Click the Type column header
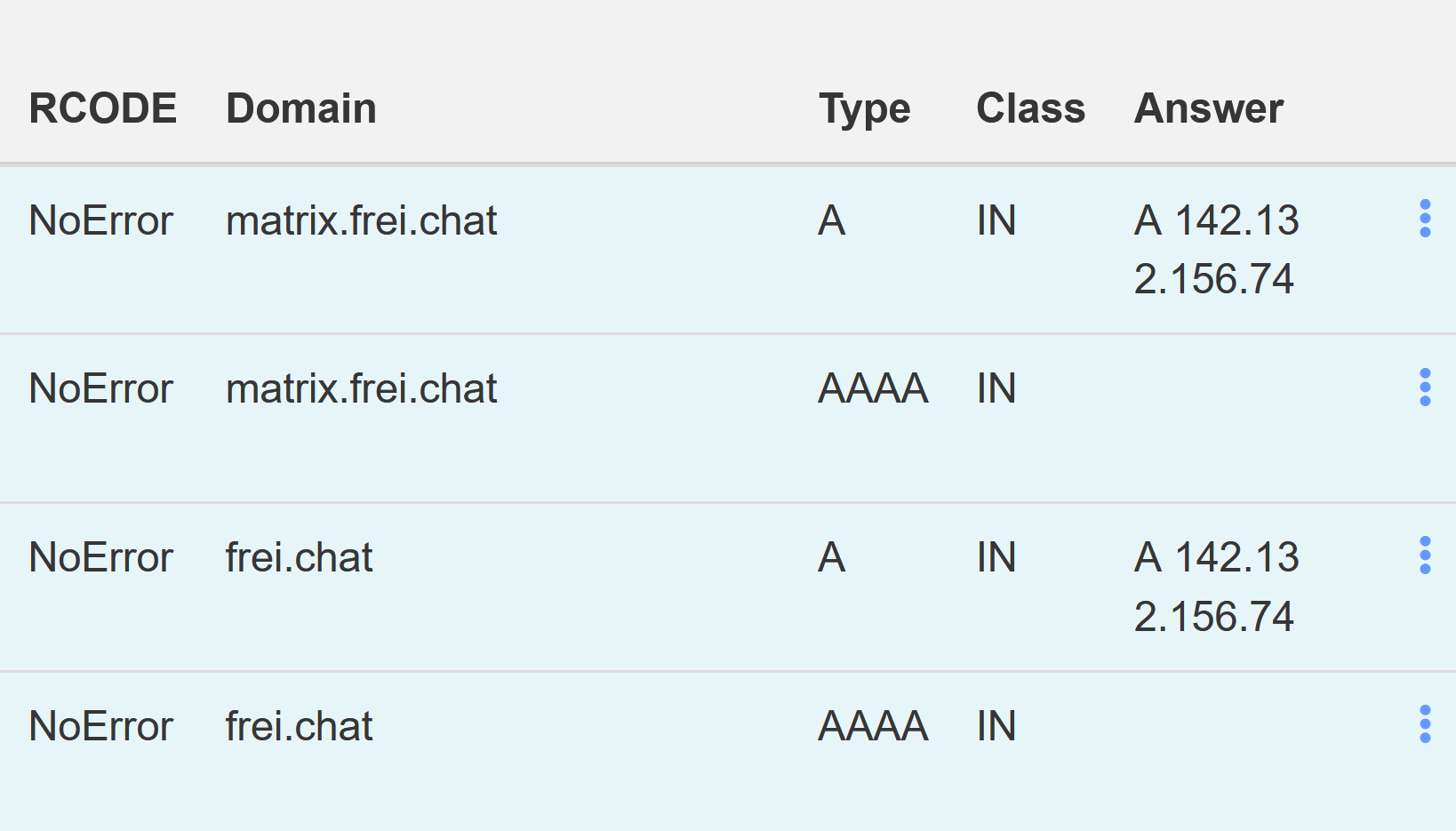The height and width of the screenshot is (831, 1456). click(864, 108)
